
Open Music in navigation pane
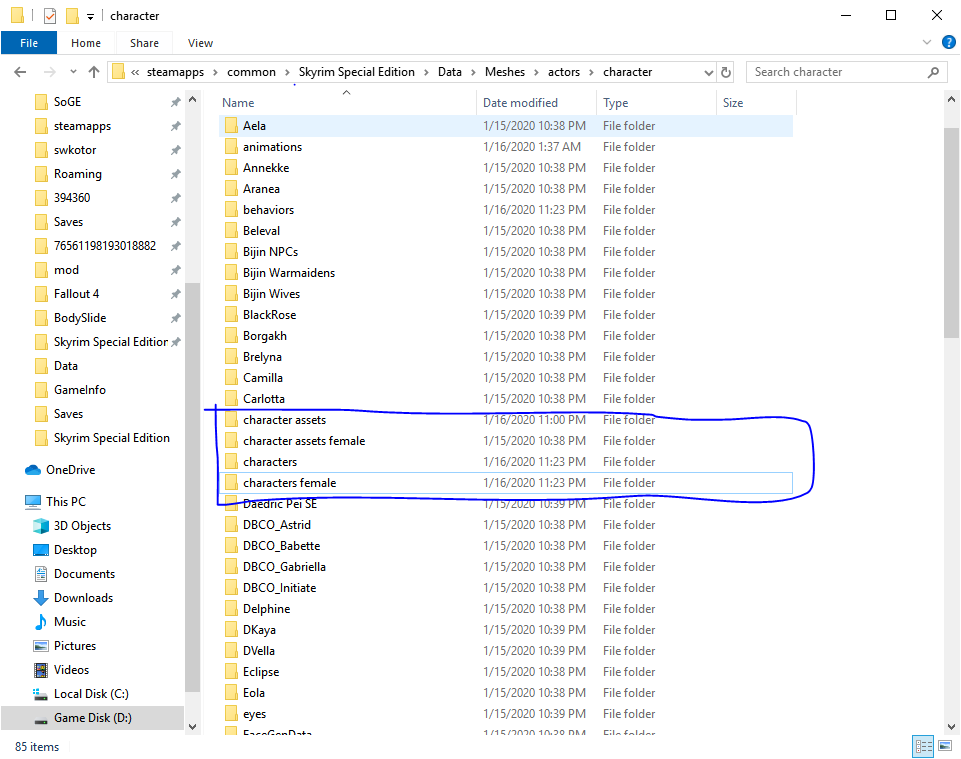[69, 622]
